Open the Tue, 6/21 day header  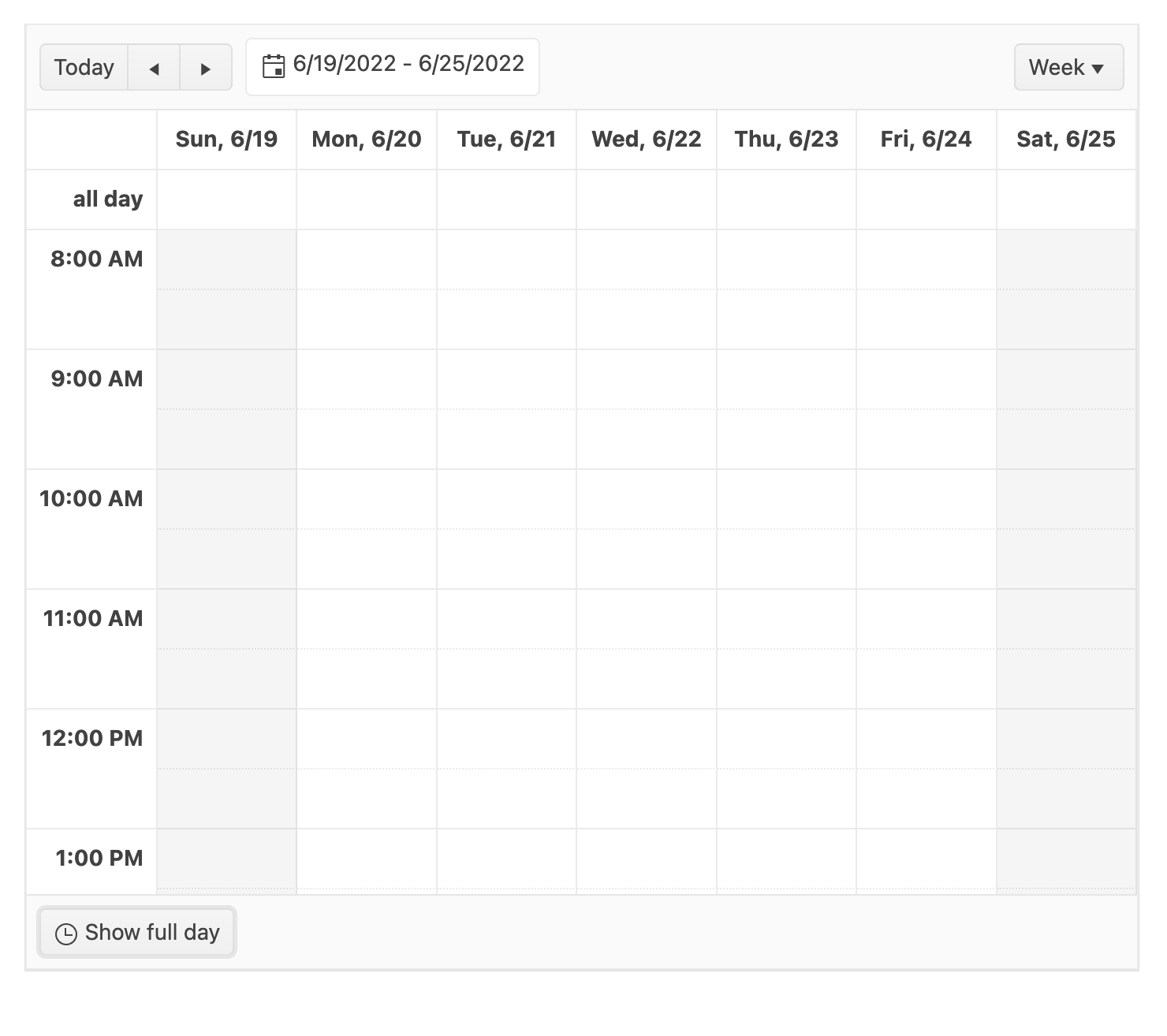point(506,140)
